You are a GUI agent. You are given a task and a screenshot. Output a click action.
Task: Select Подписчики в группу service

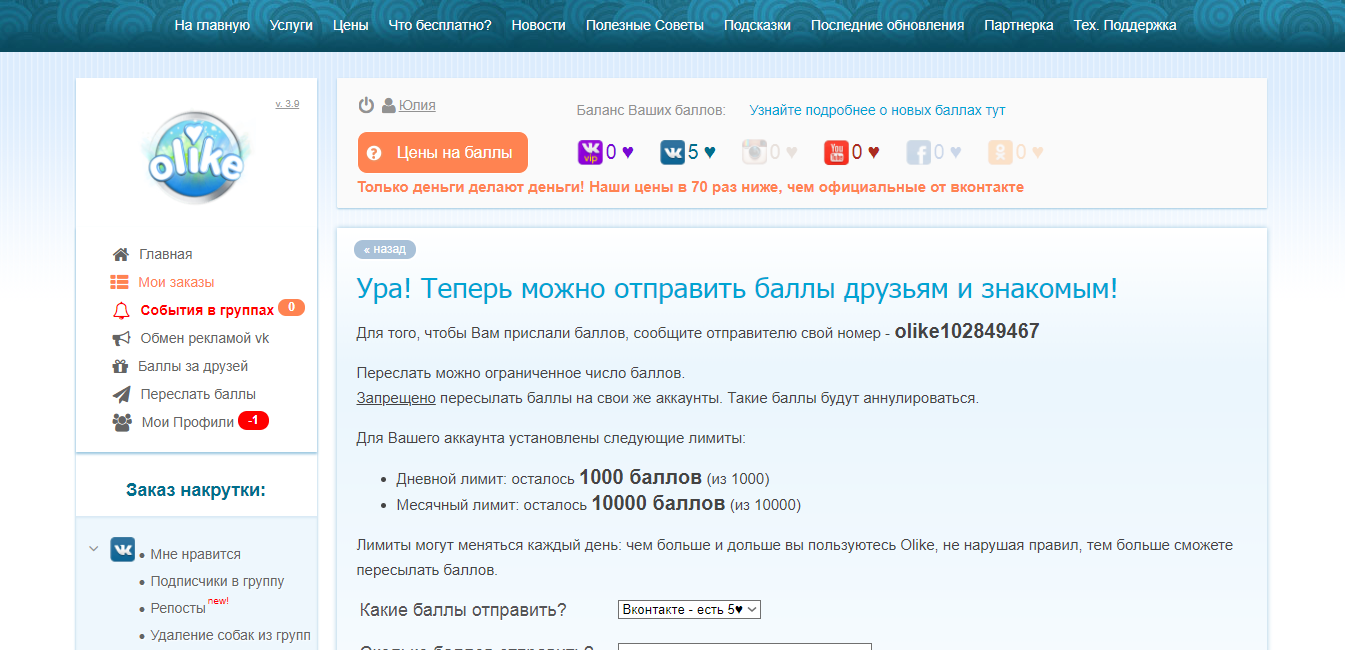(217, 581)
